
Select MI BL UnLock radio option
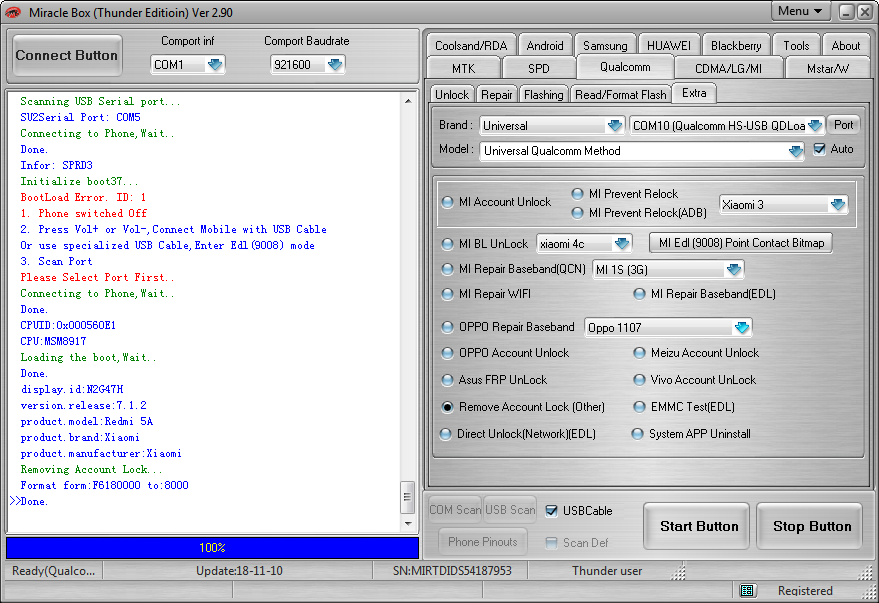[447, 244]
